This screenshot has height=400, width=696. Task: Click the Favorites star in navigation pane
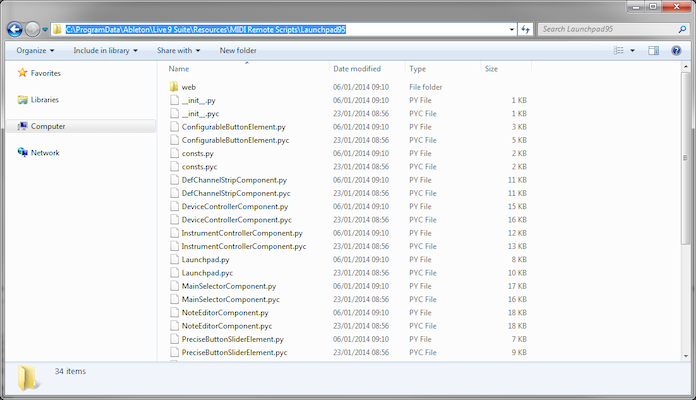pos(24,73)
